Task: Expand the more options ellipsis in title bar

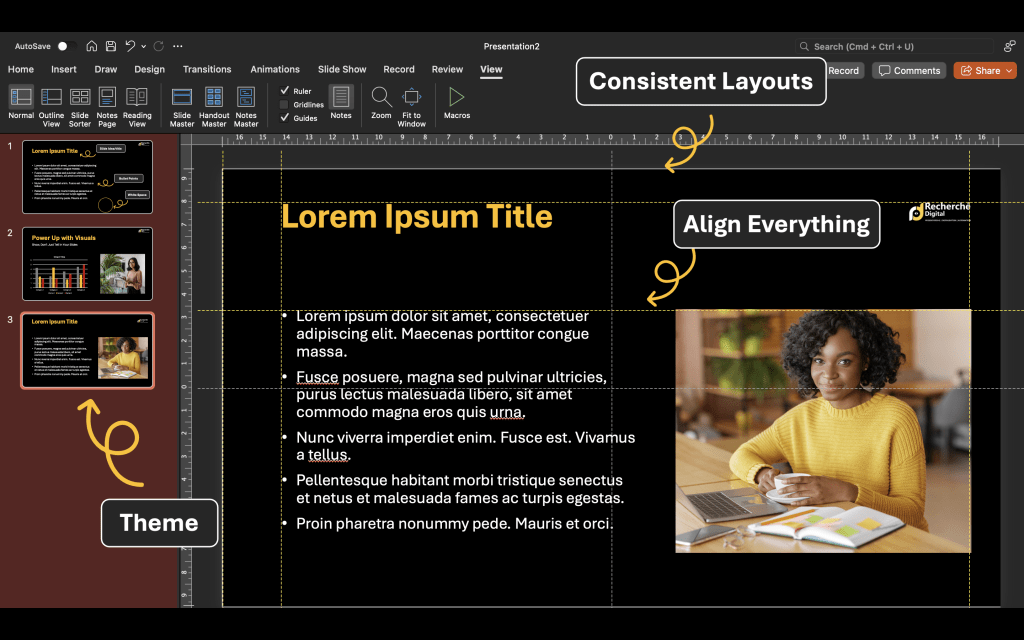Action: (178, 46)
